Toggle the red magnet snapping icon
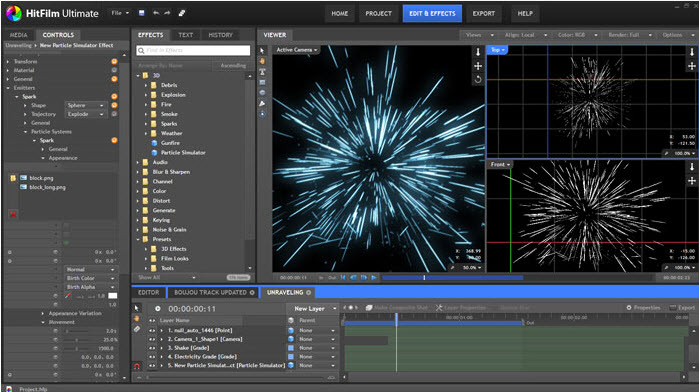The image size is (699, 392). pos(137,366)
